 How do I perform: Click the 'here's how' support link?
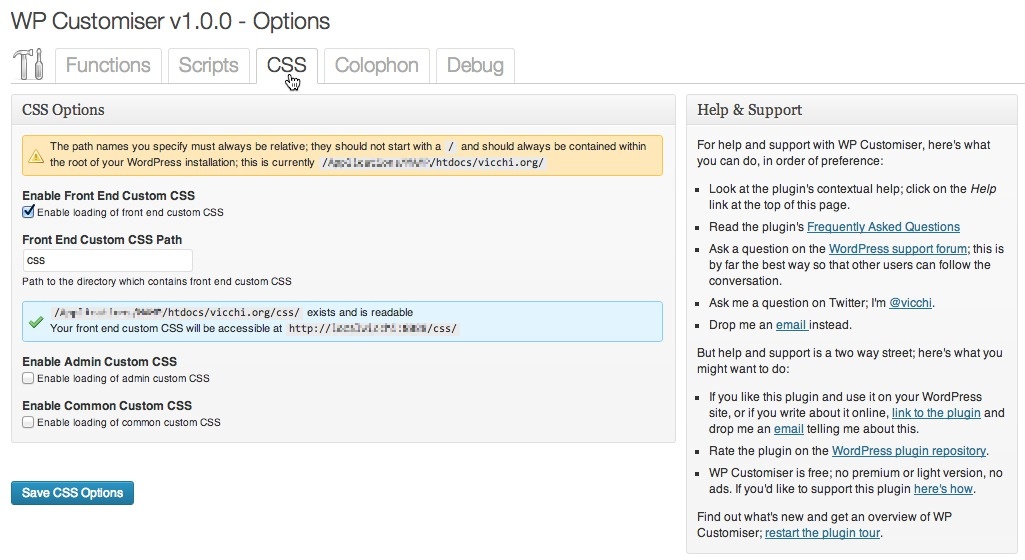click(x=943, y=489)
